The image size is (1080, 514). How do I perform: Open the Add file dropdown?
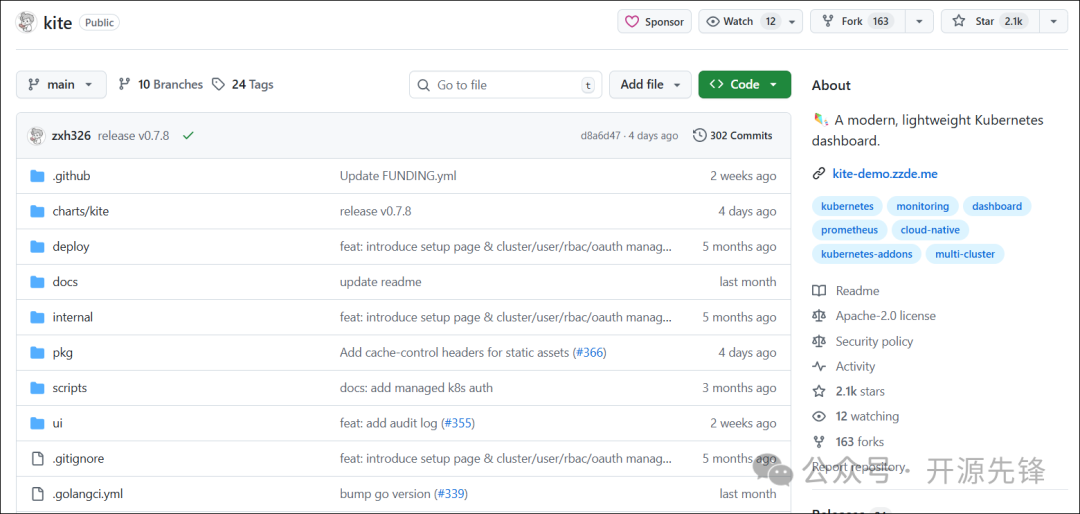coord(650,85)
